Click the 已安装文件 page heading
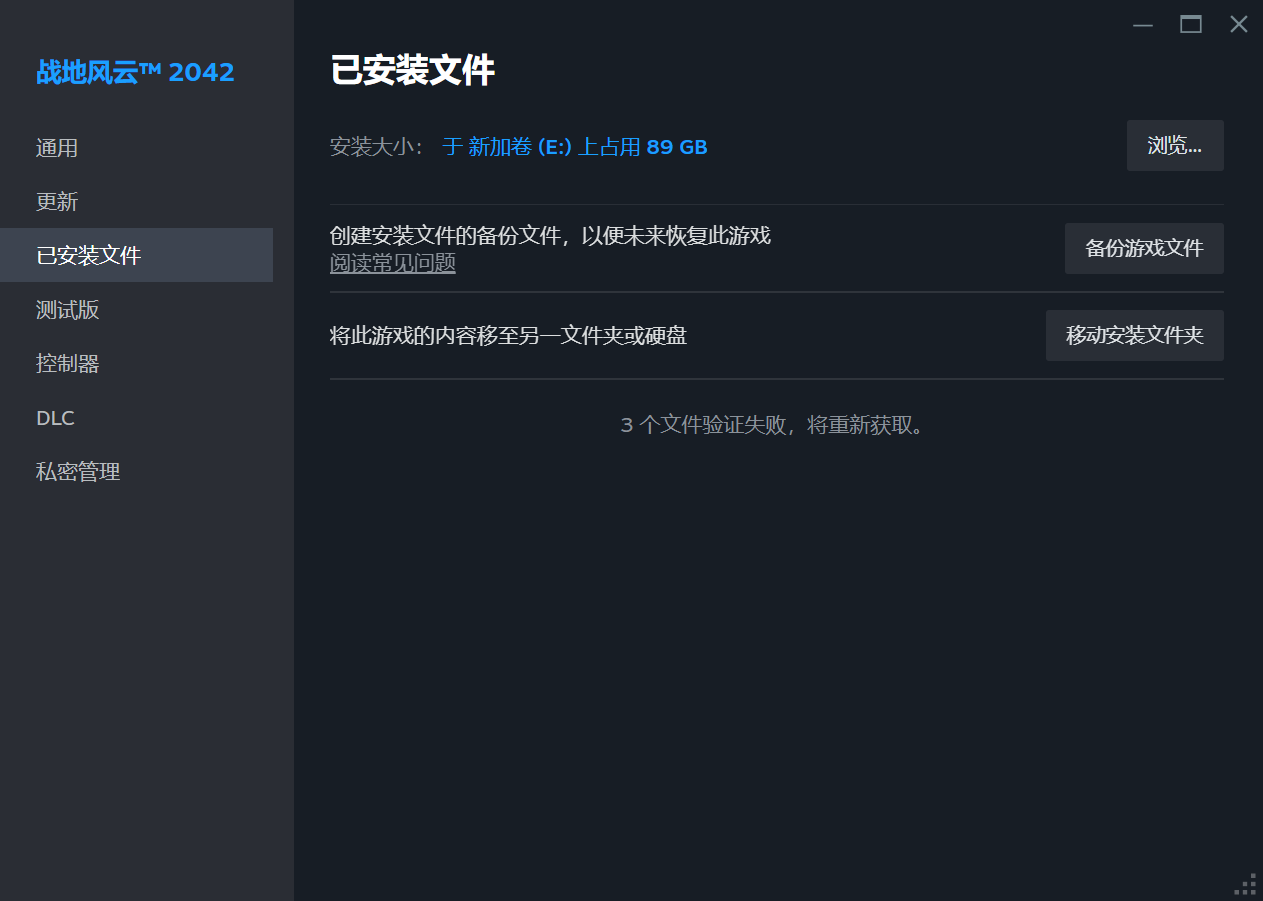 [413, 70]
